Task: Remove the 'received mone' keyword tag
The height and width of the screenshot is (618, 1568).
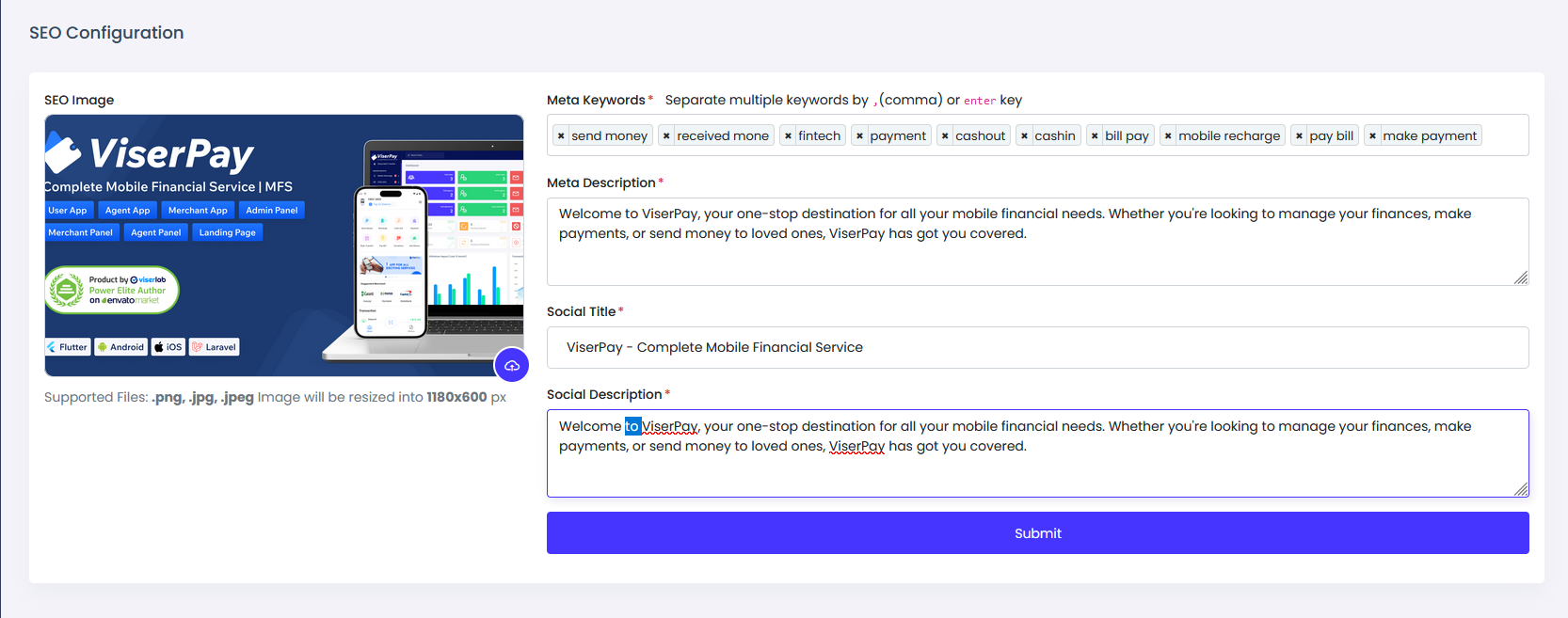Action: [x=666, y=136]
